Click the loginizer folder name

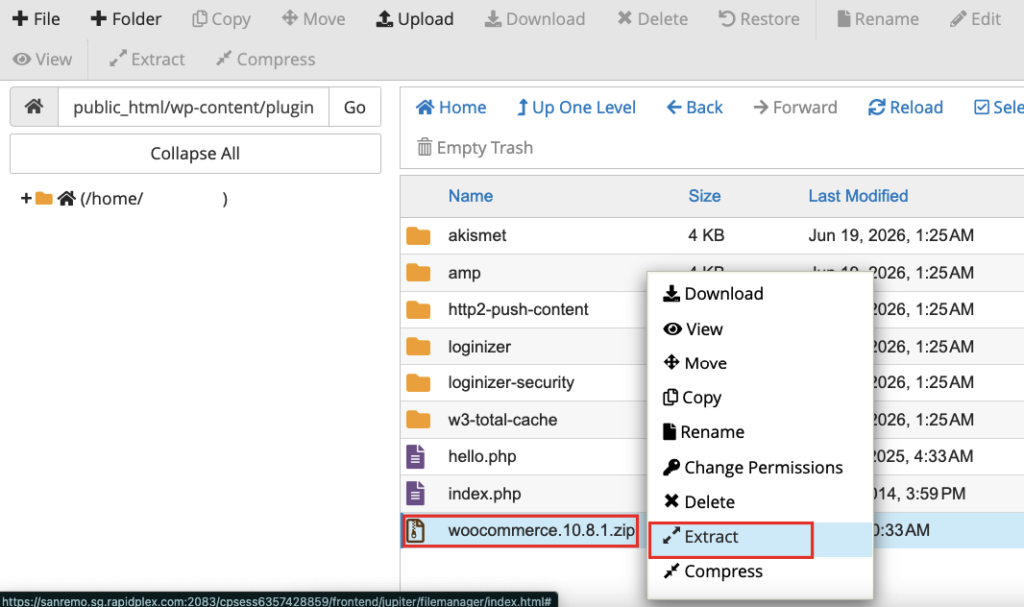tap(479, 347)
